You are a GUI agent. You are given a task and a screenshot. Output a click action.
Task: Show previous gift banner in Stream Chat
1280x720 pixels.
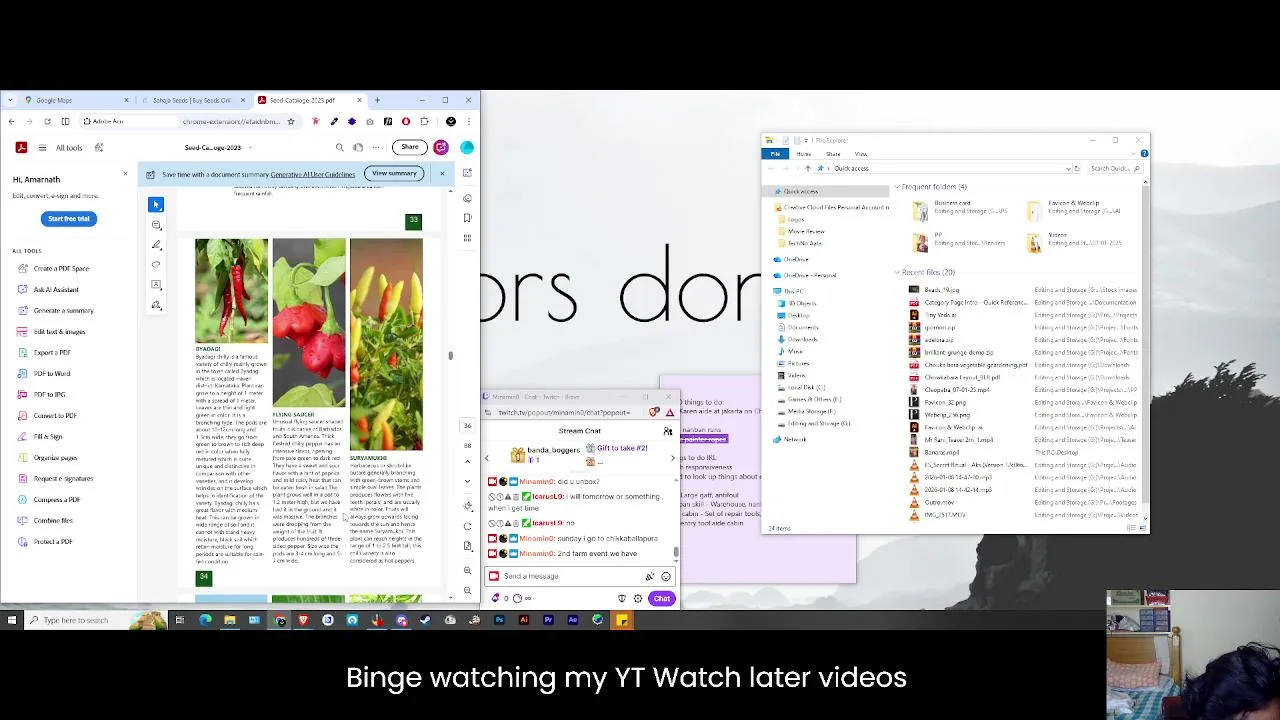488,458
